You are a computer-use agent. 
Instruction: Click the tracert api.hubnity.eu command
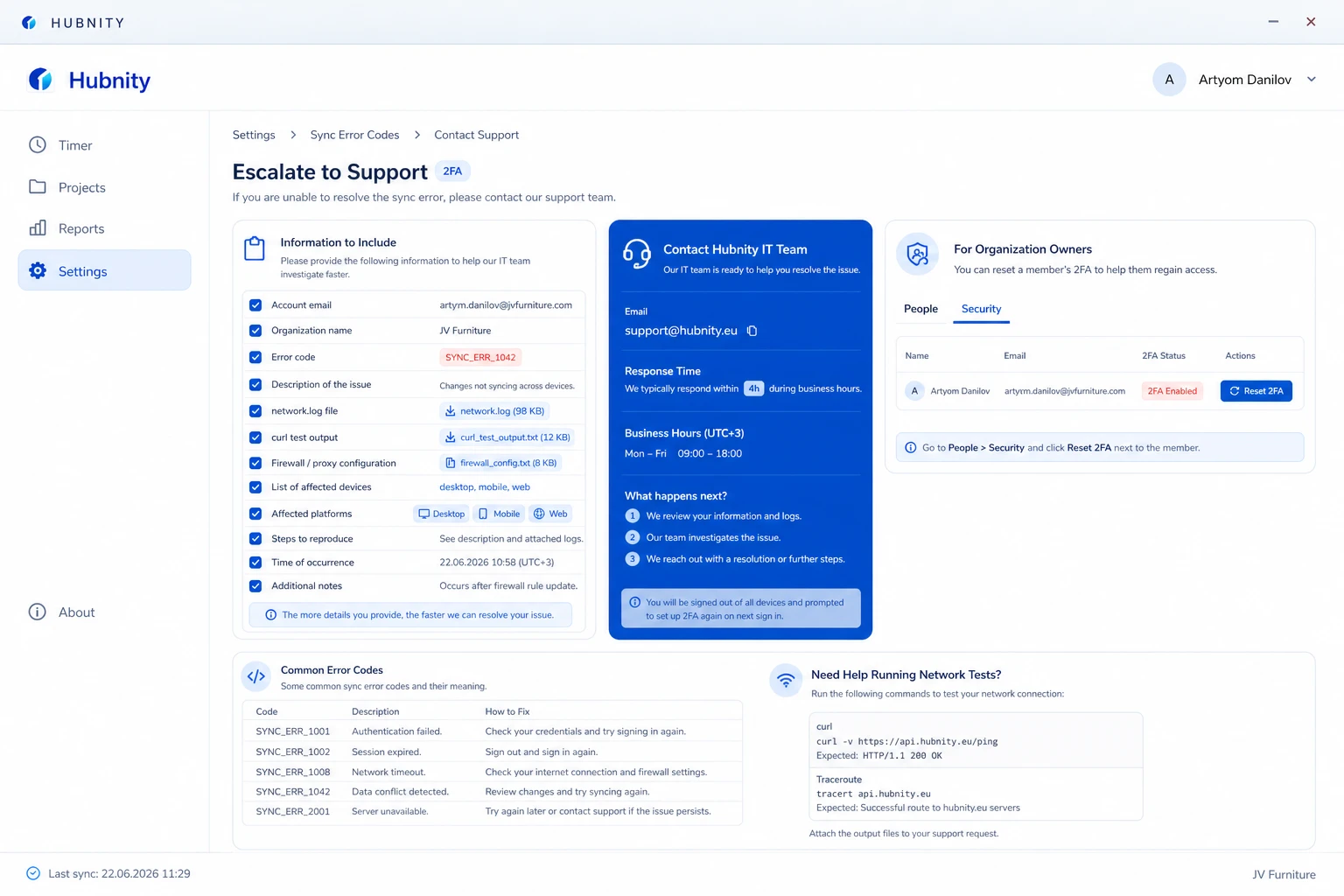tap(873, 794)
